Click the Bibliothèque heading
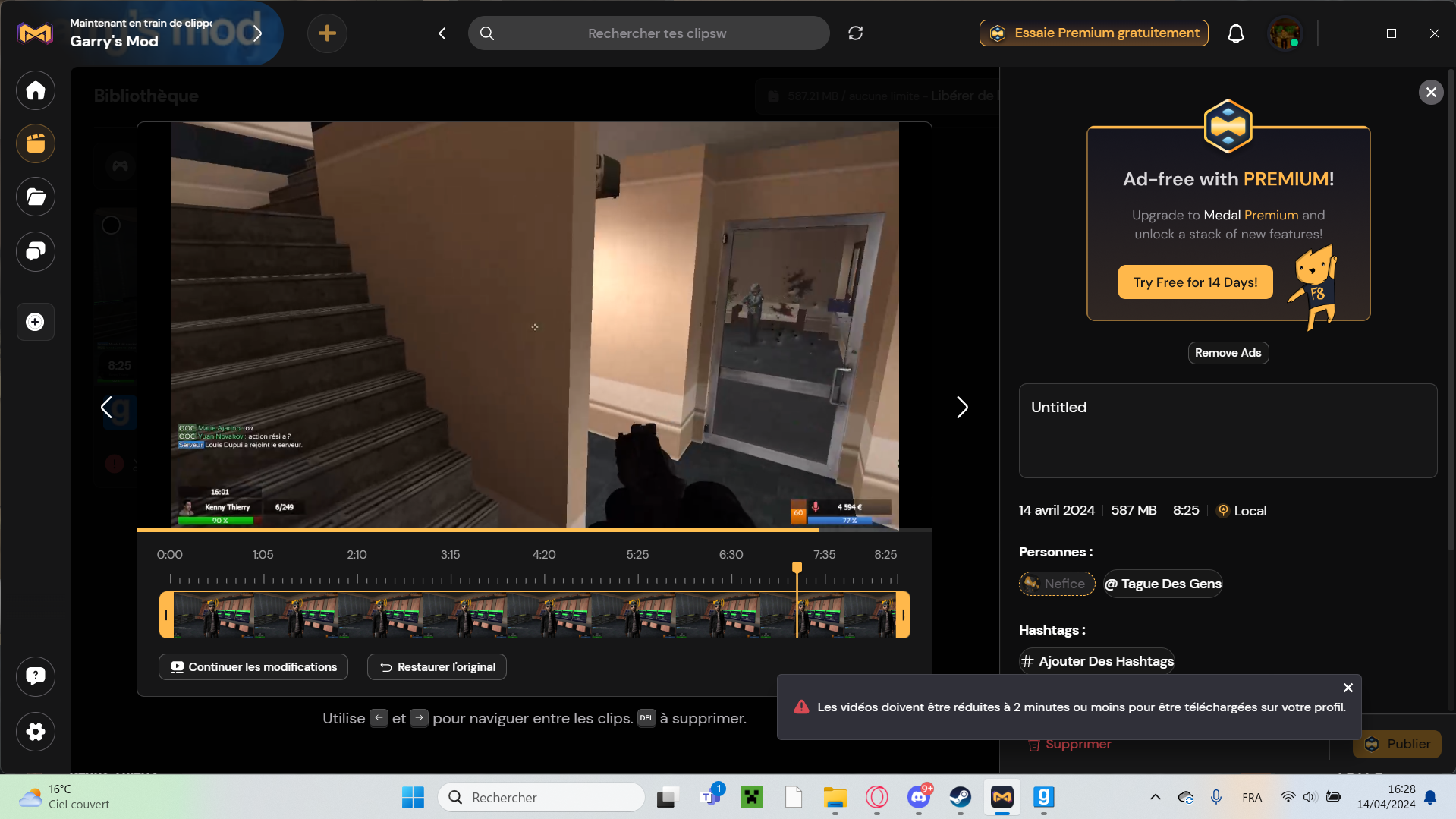The image size is (1456, 819). pos(146,96)
